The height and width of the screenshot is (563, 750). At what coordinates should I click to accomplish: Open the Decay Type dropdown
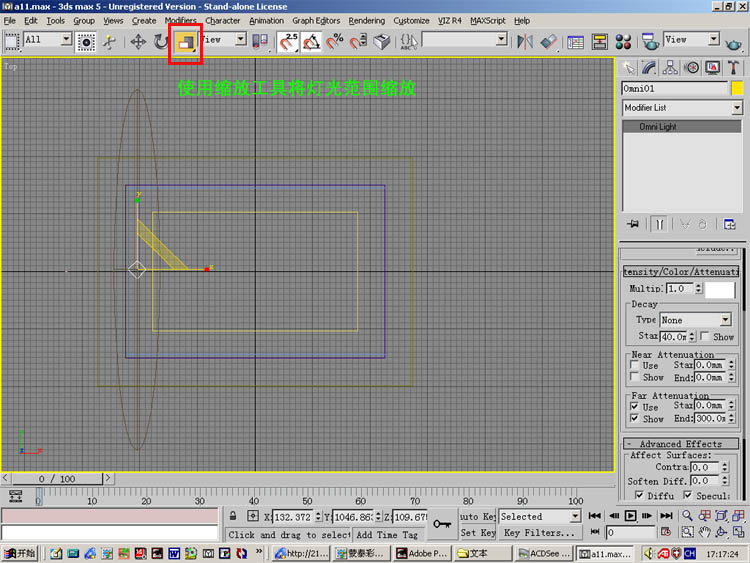click(695, 320)
